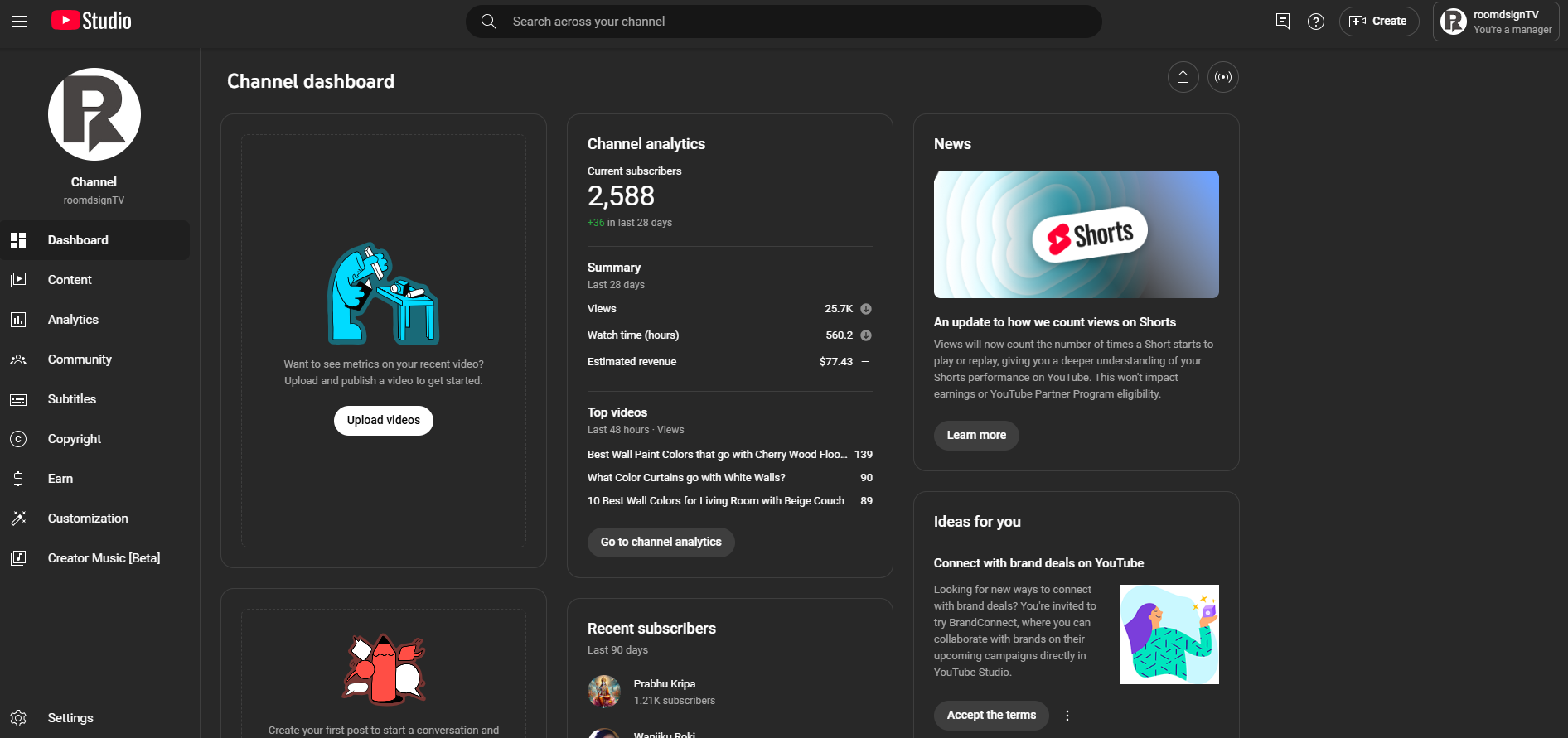
Task: Click the search magnifier icon
Action: tap(489, 22)
